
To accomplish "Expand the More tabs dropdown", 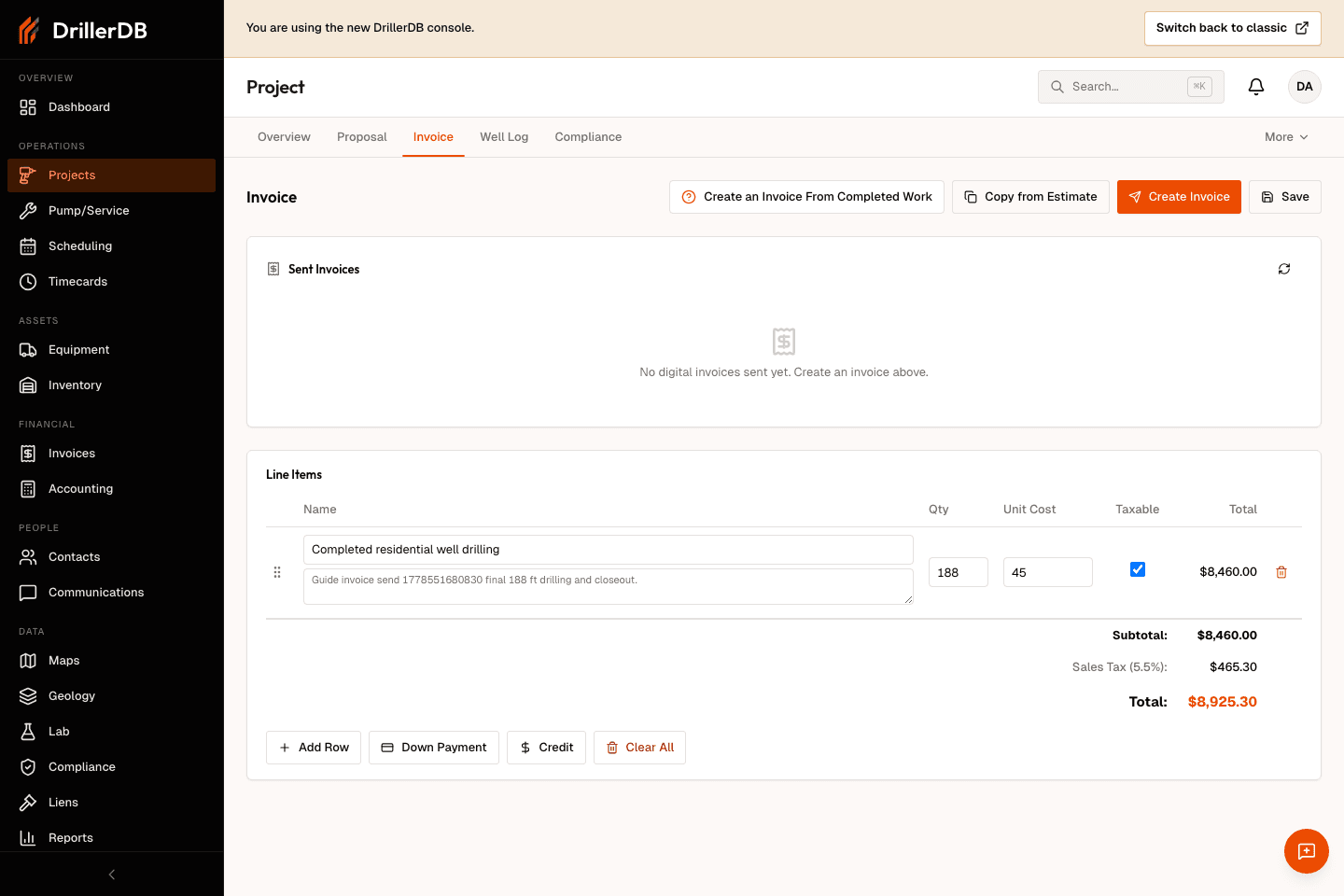I will point(1286,137).
